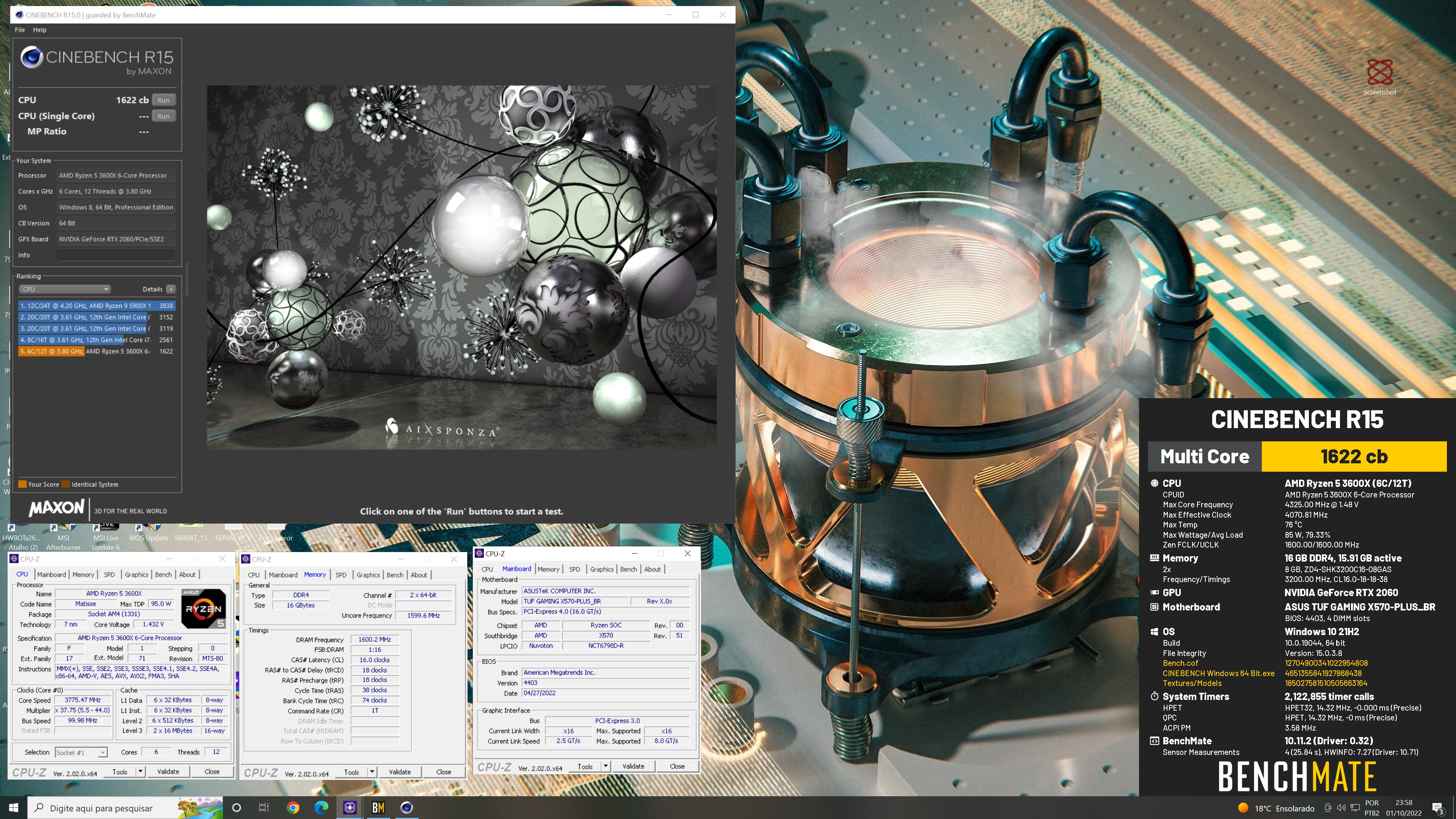Screen dimensions: 1456x819
Task: Switch to Bench tab in CPU-Z CPU window
Action: pyautogui.click(x=163, y=574)
